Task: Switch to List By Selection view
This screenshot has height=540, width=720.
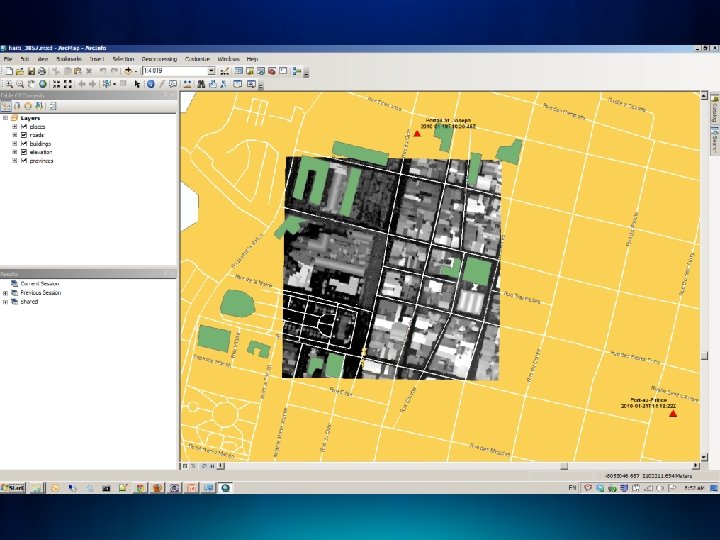Action: point(39,107)
